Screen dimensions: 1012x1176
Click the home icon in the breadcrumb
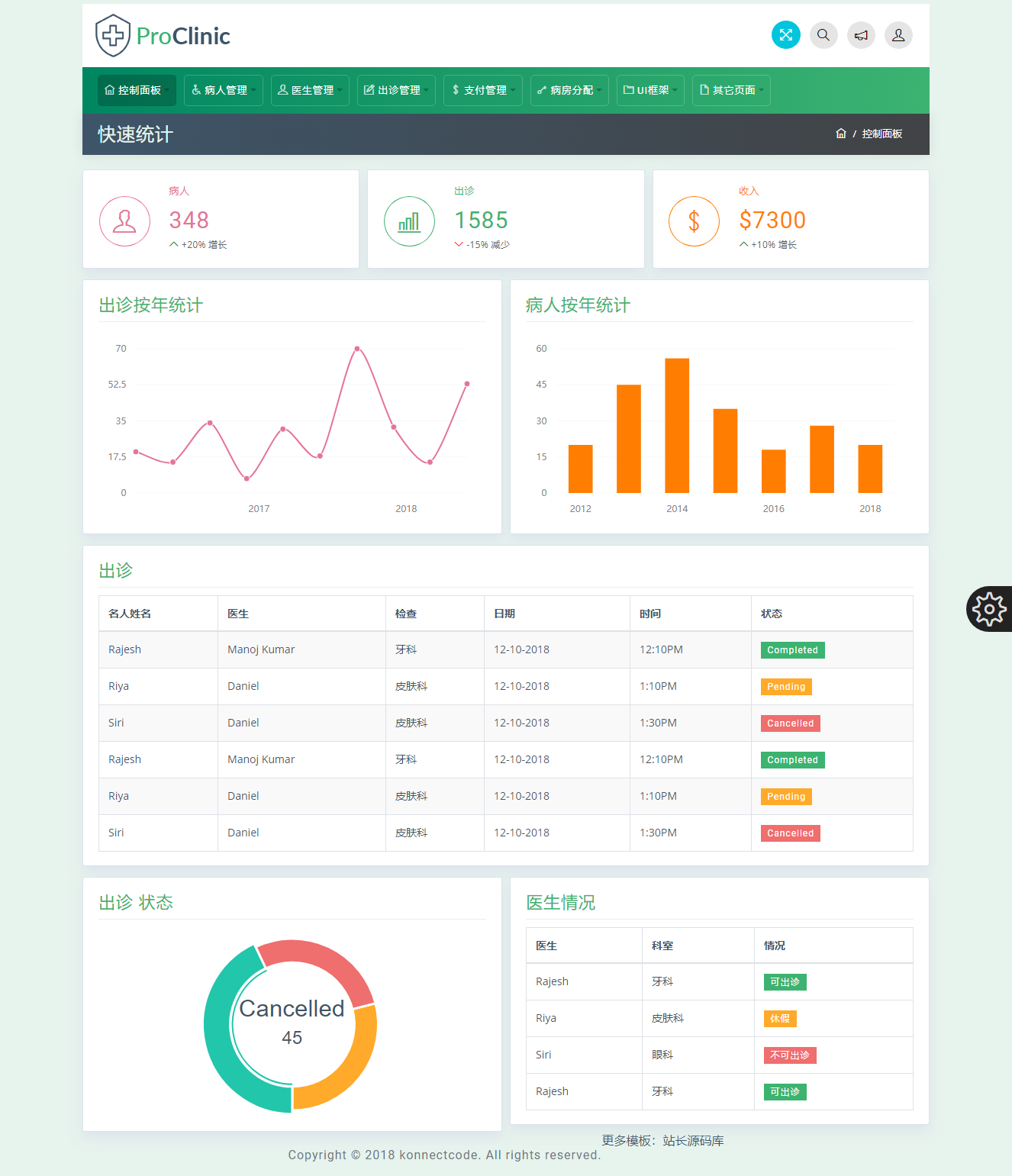[x=840, y=133]
